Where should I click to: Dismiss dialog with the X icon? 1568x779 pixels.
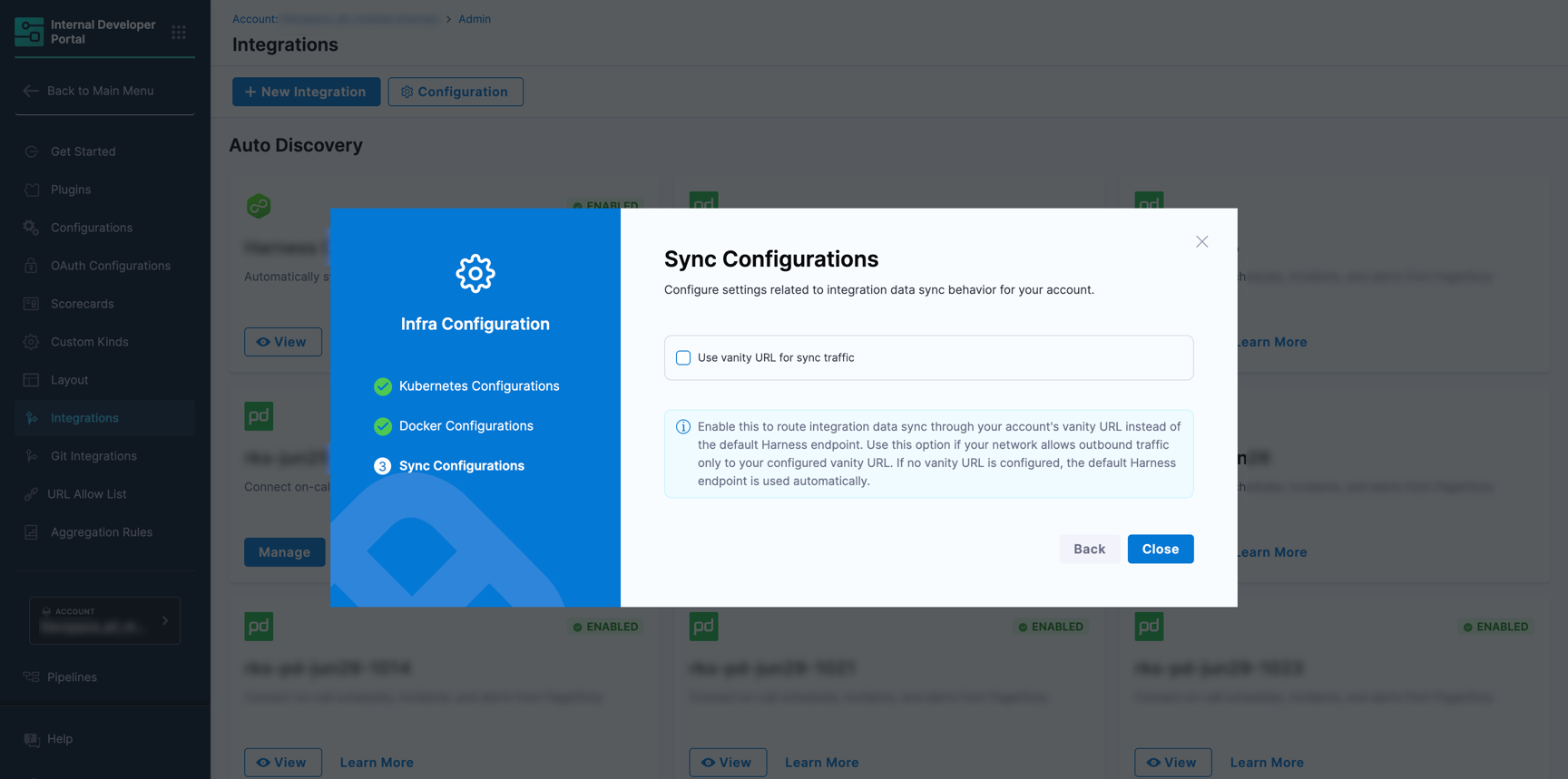tap(1201, 241)
